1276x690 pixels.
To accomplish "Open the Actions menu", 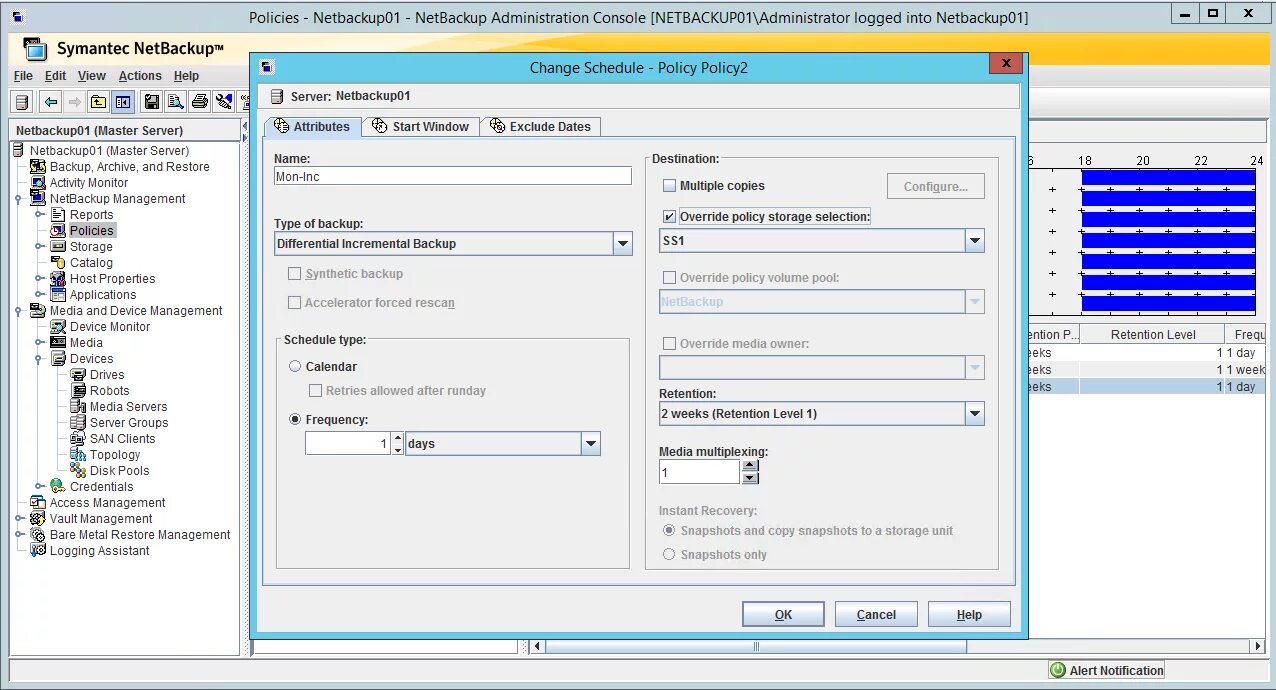I will [x=140, y=75].
